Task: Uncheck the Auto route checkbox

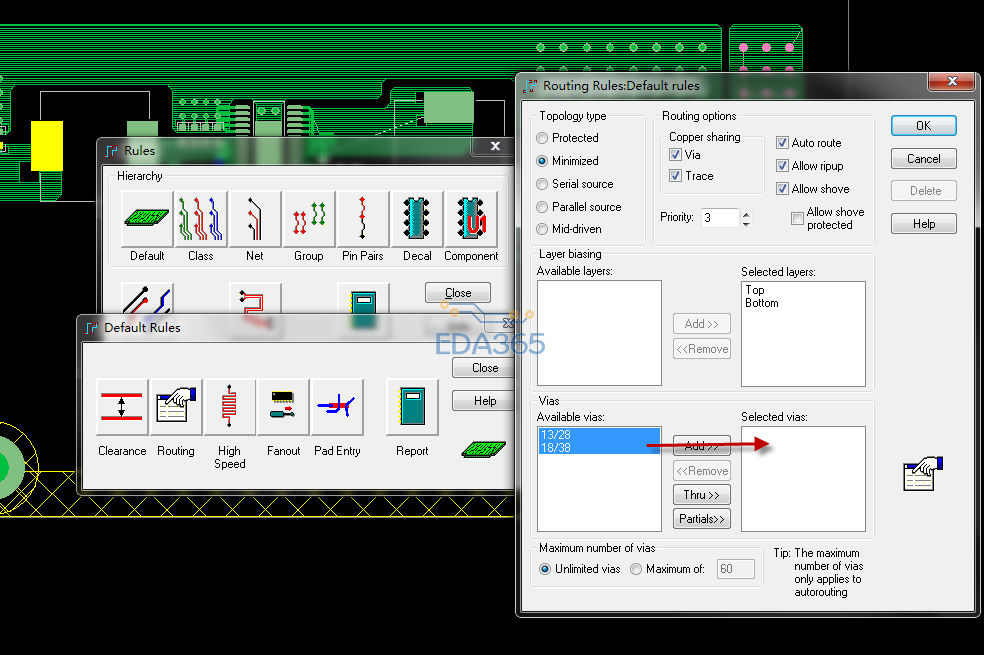Action: pos(783,143)
